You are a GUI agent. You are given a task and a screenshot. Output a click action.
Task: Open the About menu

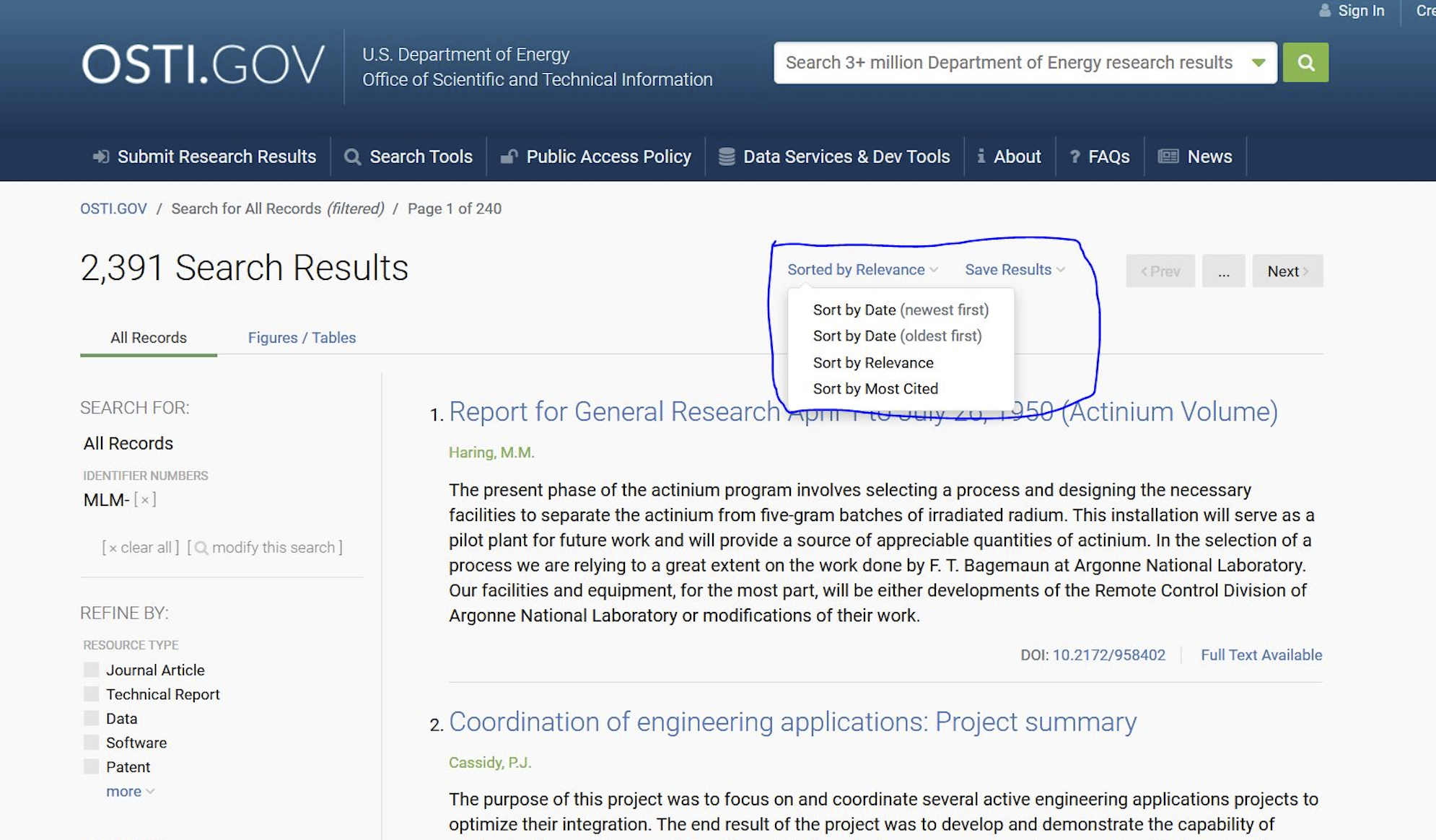pyautogui.click(x=1017, y=157)
